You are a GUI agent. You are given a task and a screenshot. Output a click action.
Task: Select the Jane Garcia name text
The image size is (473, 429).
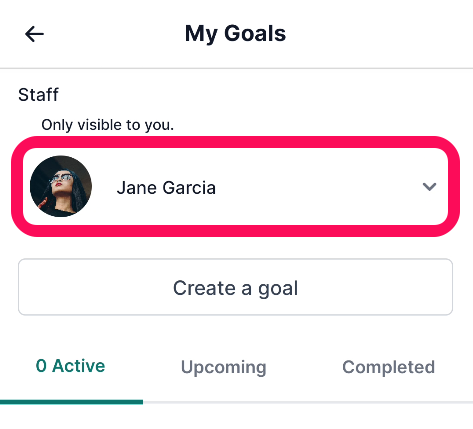(x=166, y=188)
